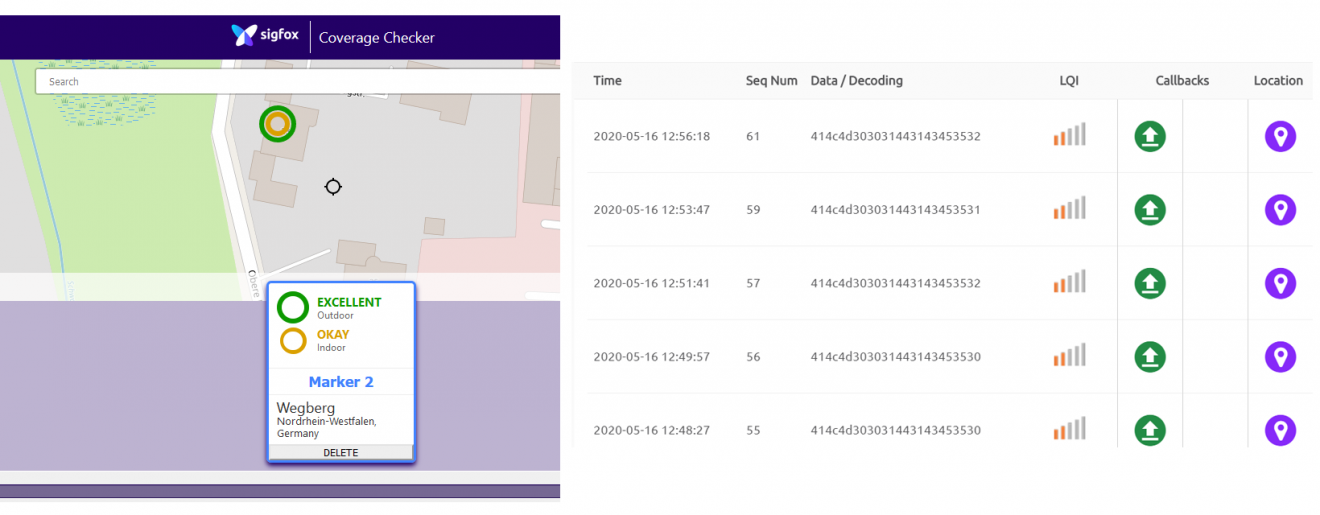Click the green Excellent outdoor coverage ring

(x=293, y=307)
